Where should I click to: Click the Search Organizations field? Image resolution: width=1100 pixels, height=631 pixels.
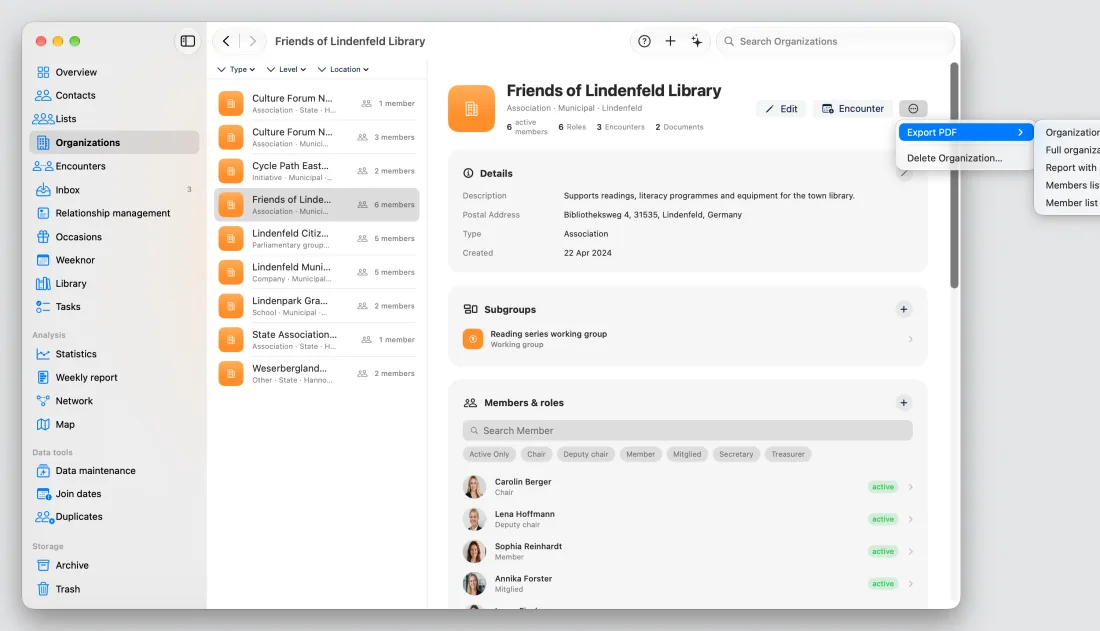pyautogui.click(x=835, y=41)
